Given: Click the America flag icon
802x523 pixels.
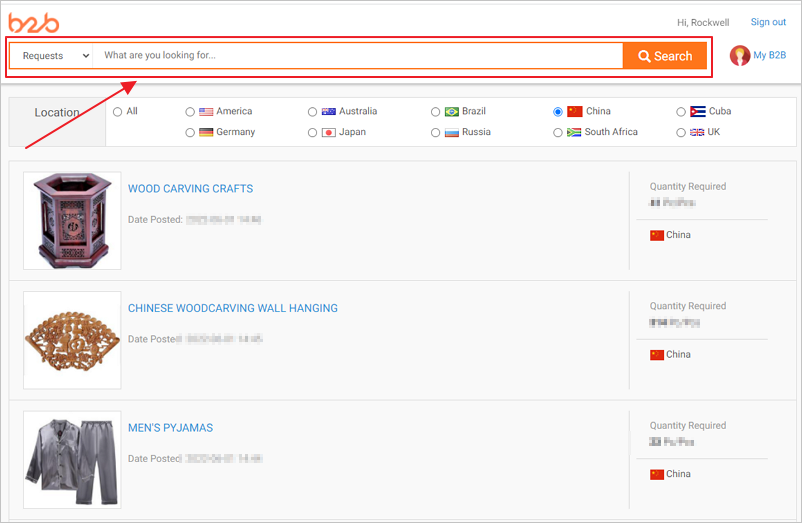Looking at the screenshot, I should 206,112.
